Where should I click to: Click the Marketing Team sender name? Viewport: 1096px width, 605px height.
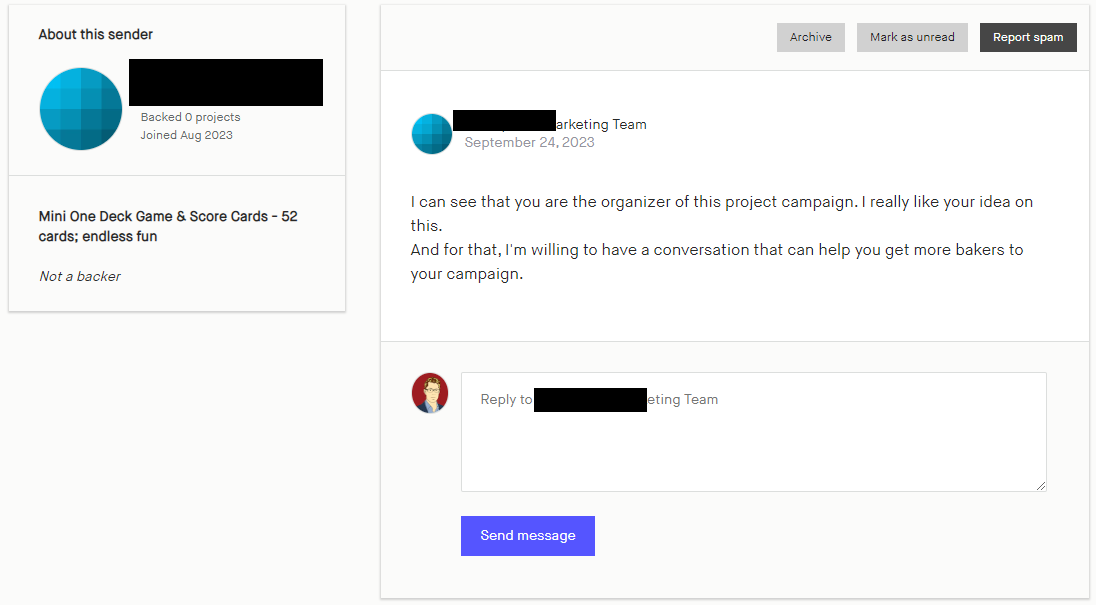pyautogui.click(x=551, y=123)
